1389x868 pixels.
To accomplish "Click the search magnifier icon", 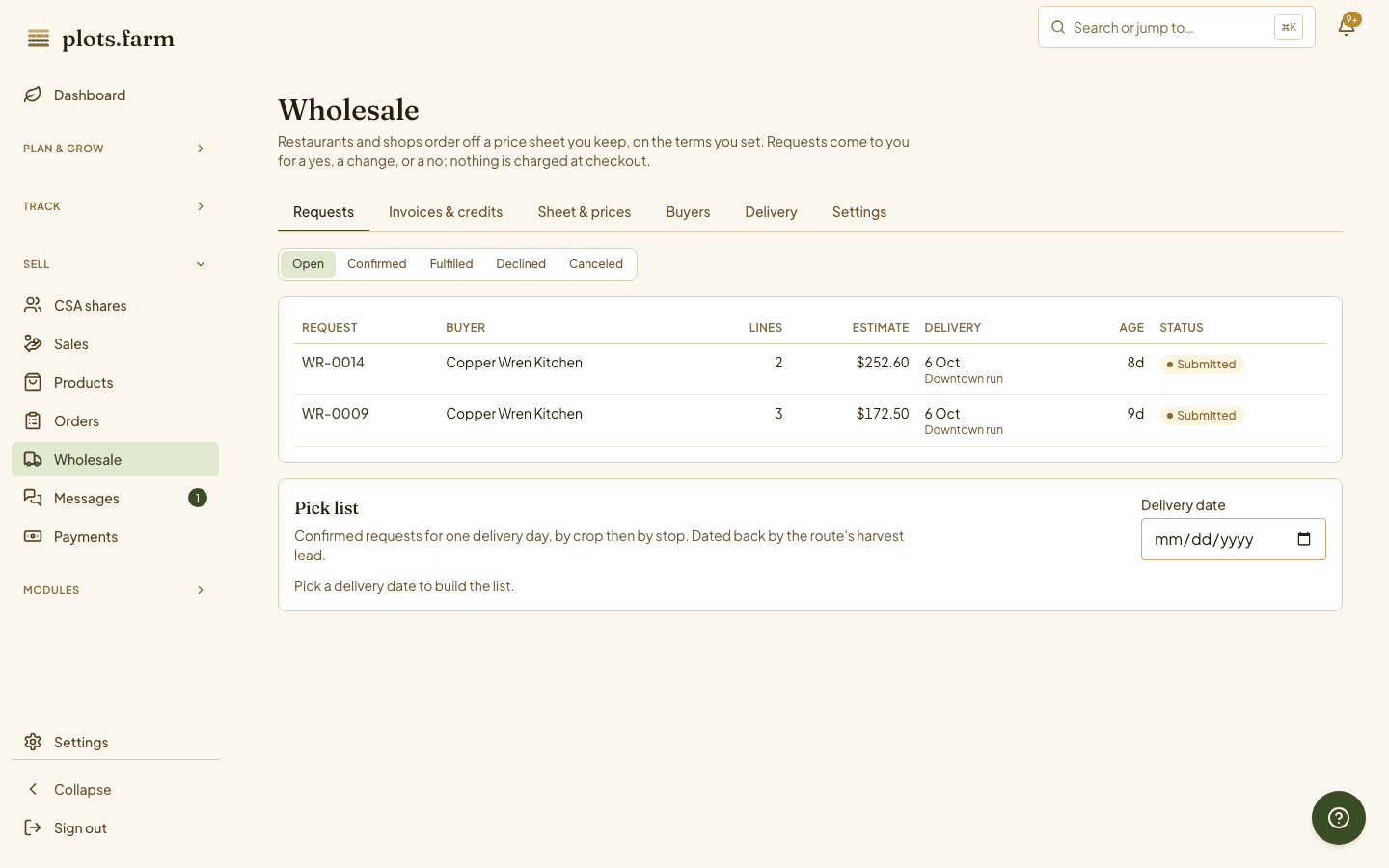I will pos(1058,27).
